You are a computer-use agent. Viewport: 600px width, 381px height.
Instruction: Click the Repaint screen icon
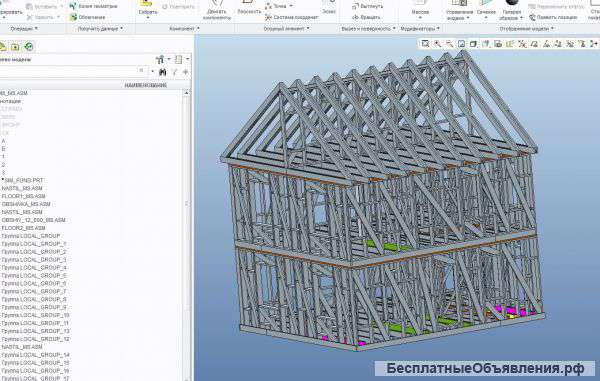(x=461, y=44)
